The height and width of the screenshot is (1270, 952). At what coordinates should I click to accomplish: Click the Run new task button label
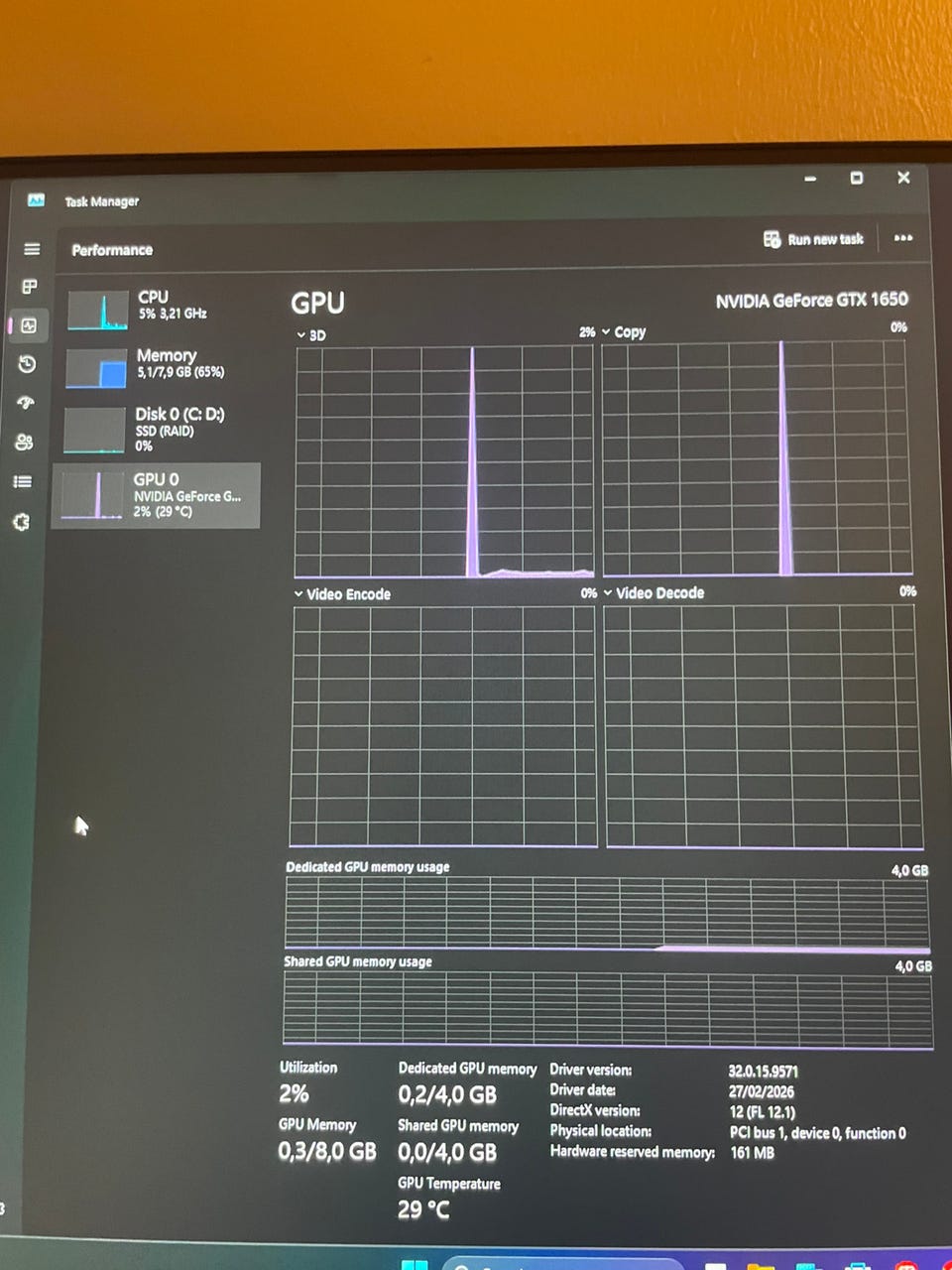pyautogui.click(x=825, y=239)
